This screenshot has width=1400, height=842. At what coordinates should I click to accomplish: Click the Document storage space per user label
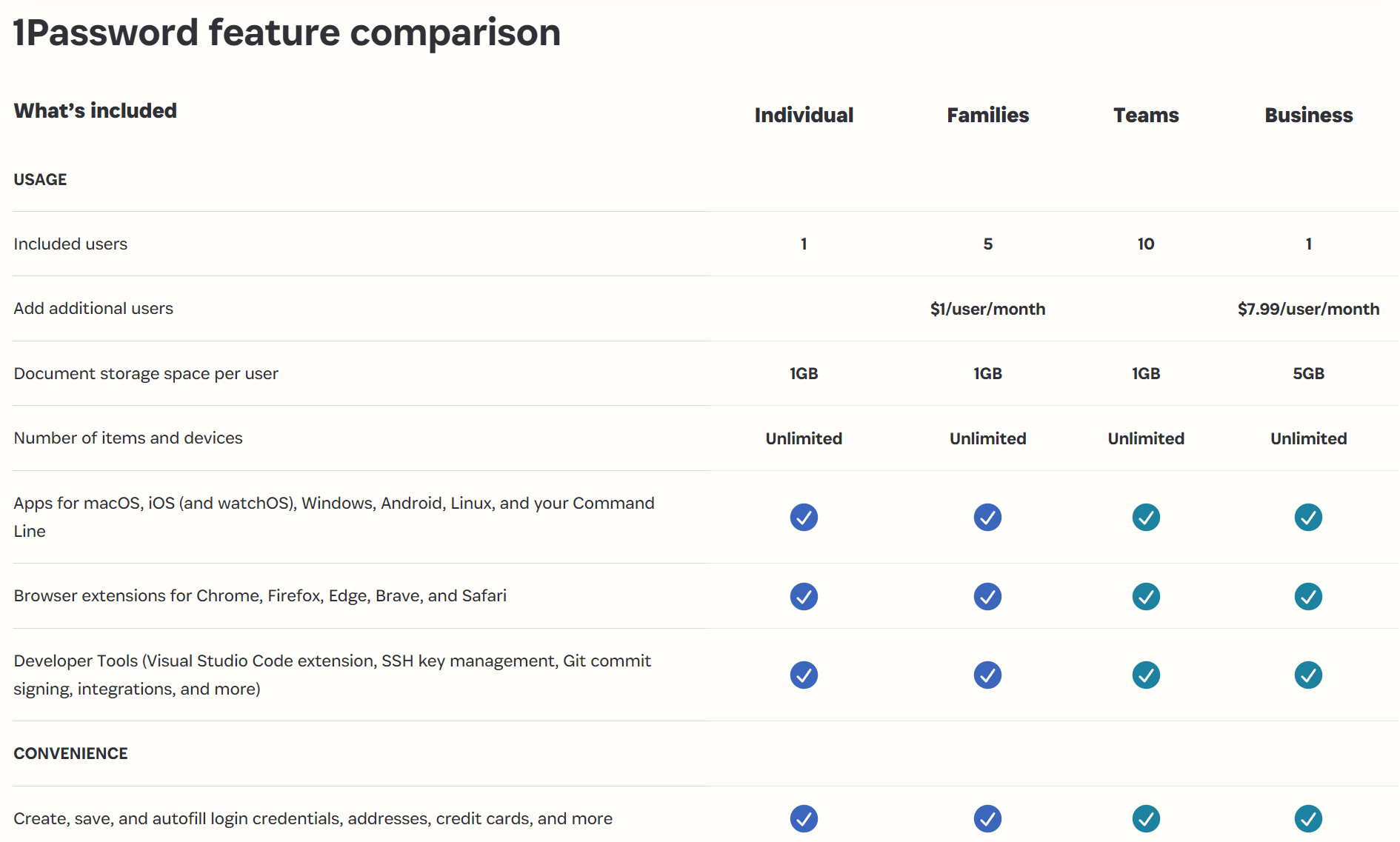click(146, 374)
